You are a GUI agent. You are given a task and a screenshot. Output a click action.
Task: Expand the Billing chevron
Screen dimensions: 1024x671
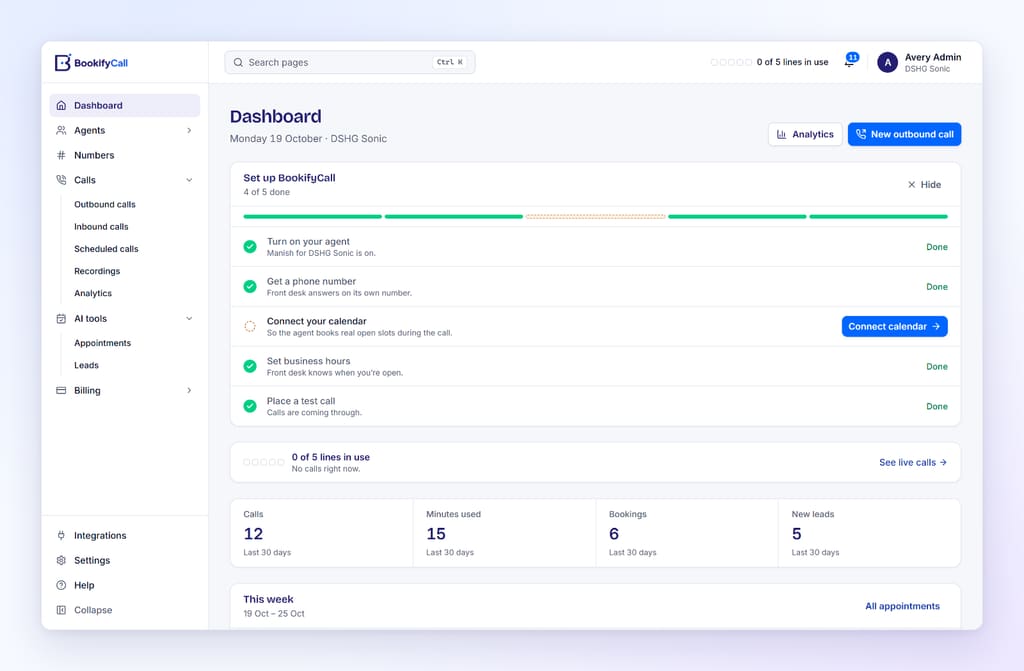click(x=189, y=390)
